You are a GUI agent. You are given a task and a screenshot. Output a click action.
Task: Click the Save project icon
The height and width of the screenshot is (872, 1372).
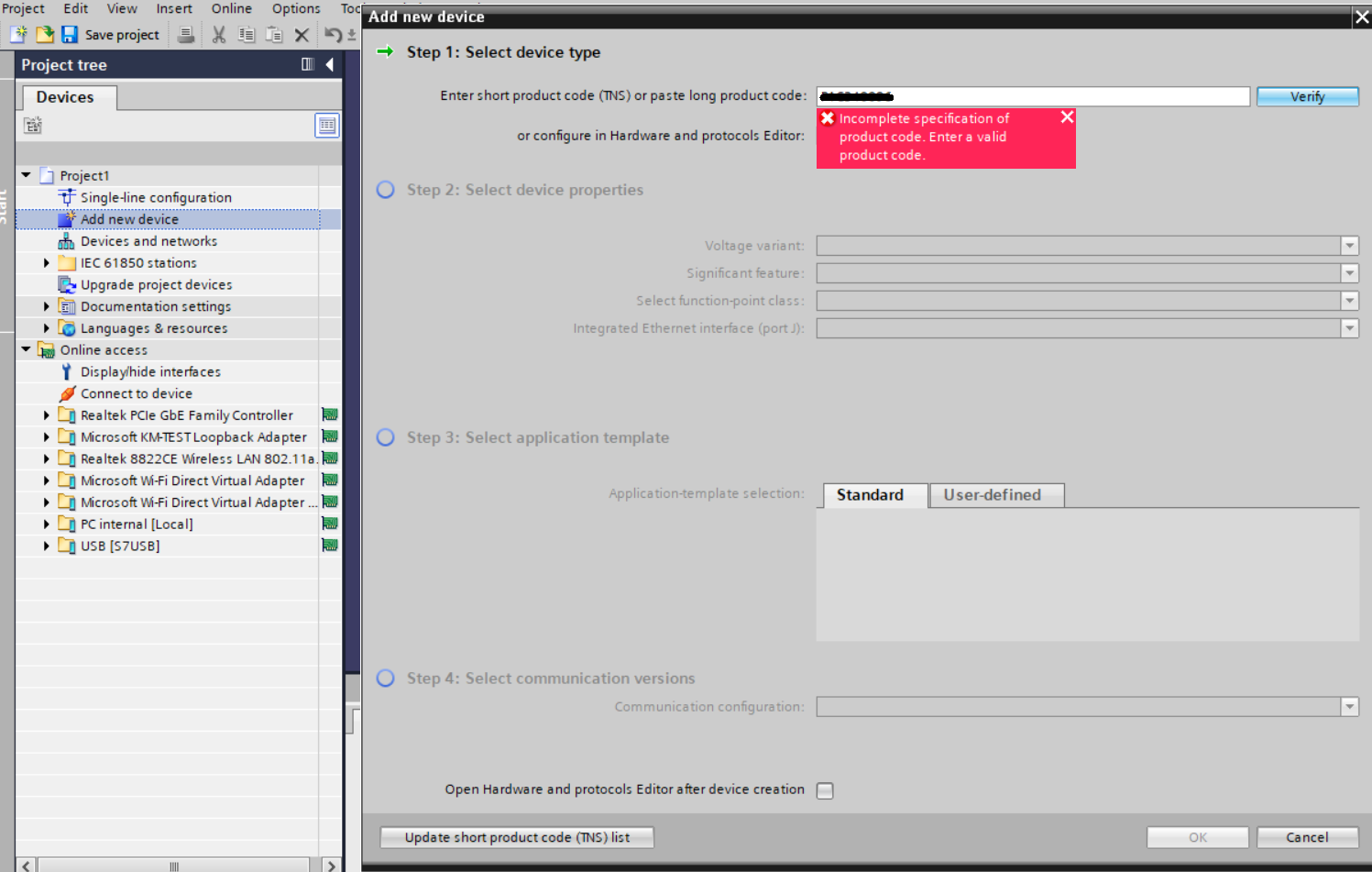(x=70, y=35)
